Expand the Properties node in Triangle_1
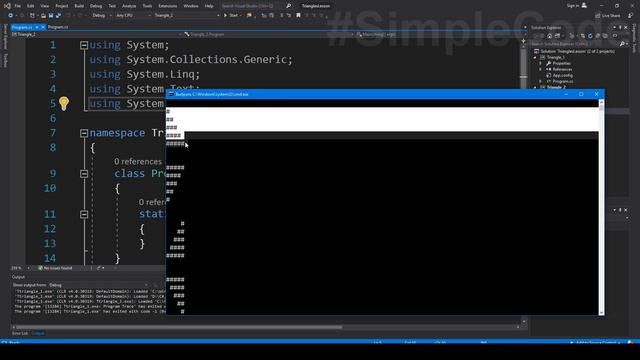 pyautogui.click(x=541, y=64)
